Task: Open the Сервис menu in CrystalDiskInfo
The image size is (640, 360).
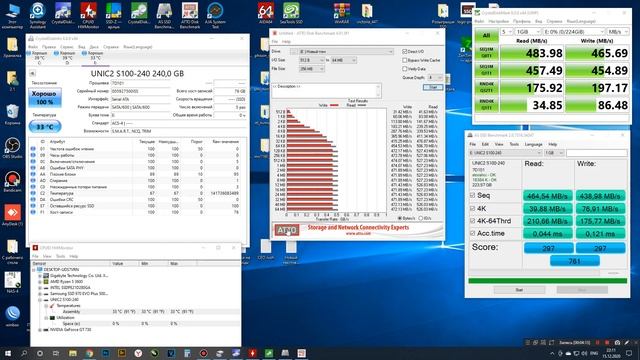Action: tap(67, 47)
